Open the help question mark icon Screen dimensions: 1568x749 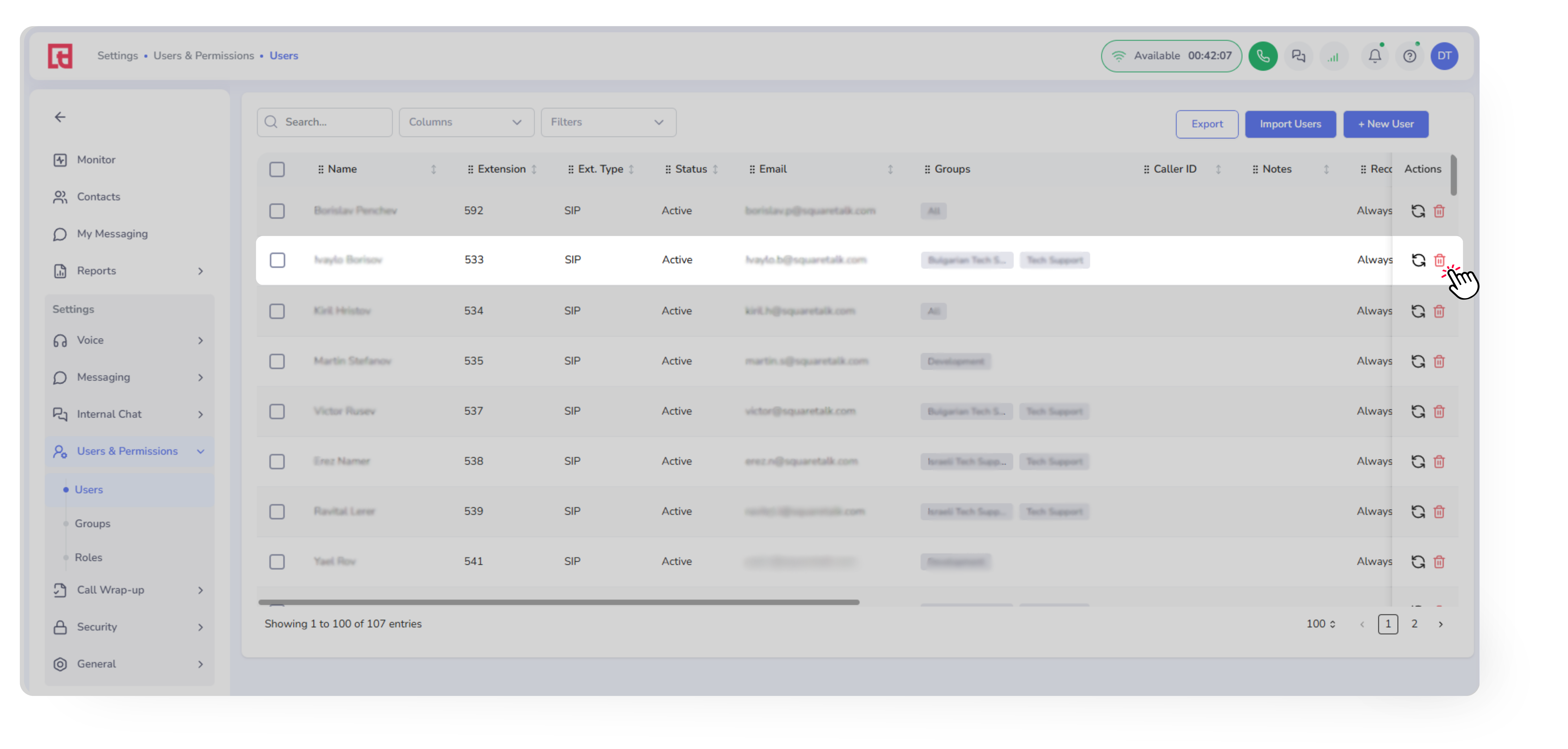[1409, 56]
